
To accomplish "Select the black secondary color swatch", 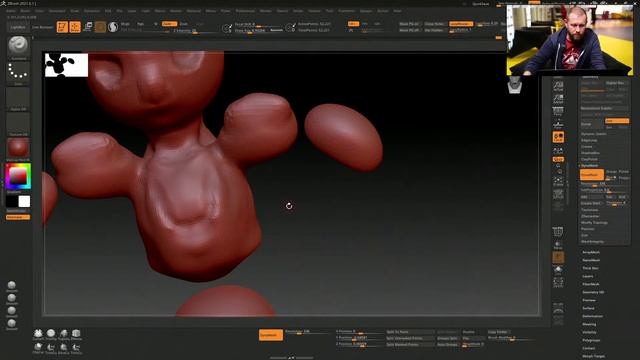I will [12, 201].
